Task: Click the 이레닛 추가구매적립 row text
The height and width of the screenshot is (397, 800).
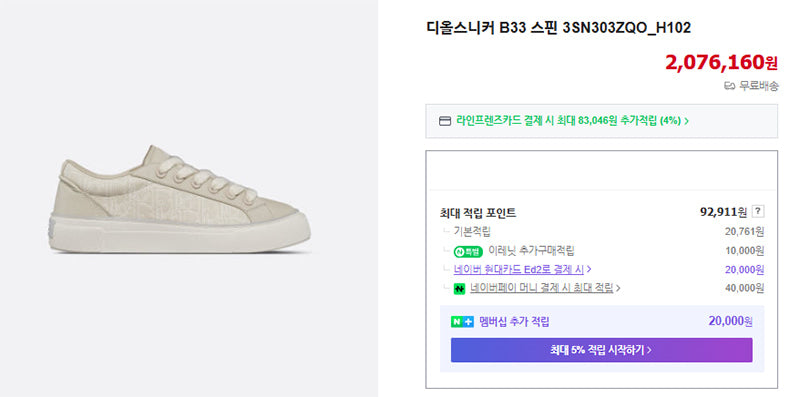Action: pos(531,251)
